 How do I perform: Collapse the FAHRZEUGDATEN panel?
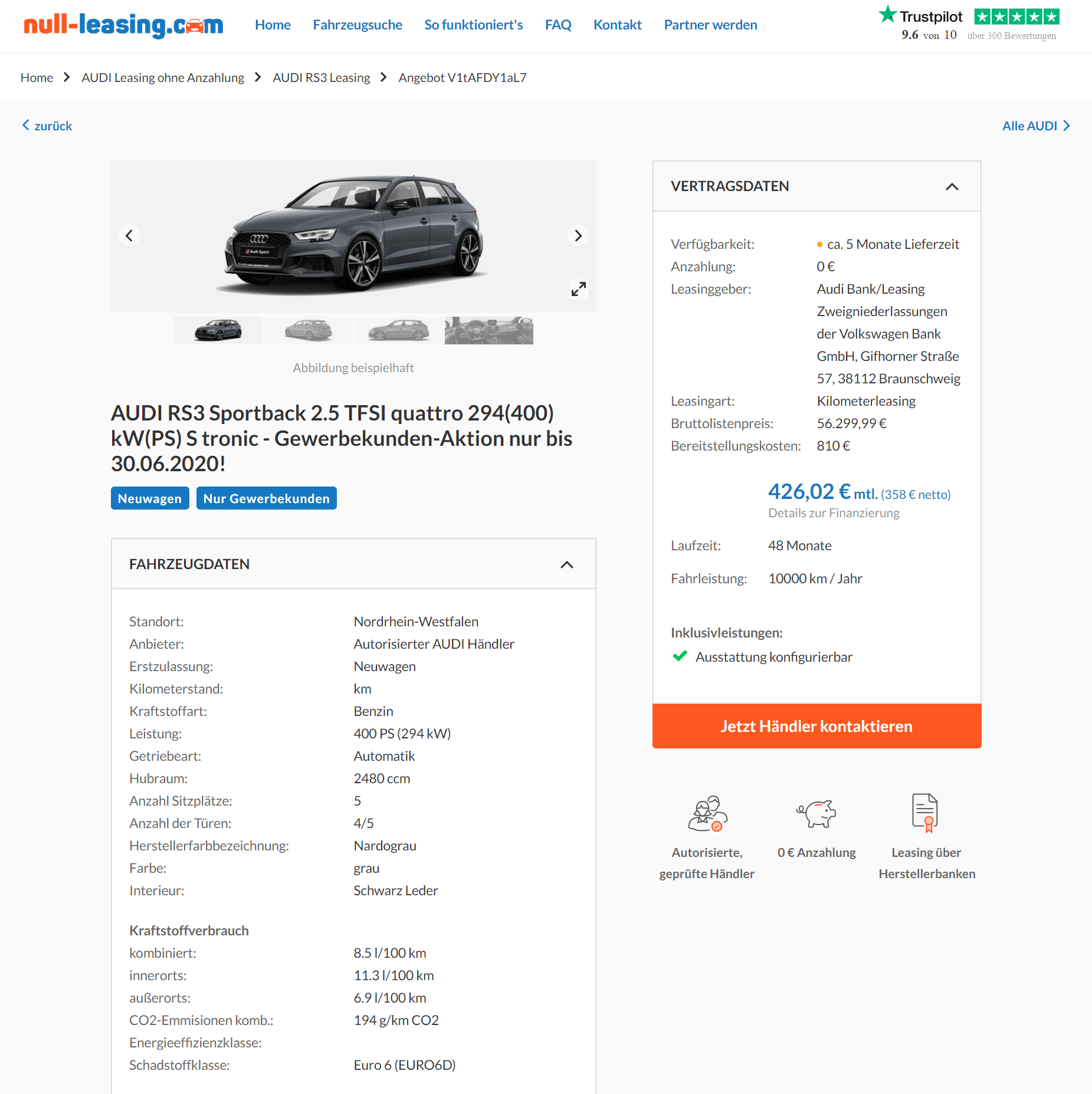click(567, 564)
